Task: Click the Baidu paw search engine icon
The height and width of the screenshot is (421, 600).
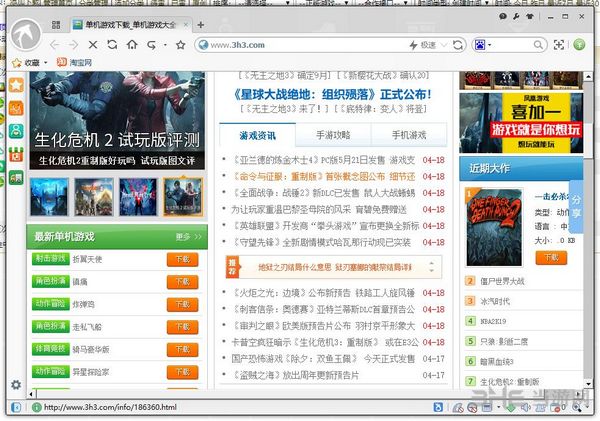Action: [480, 45]
